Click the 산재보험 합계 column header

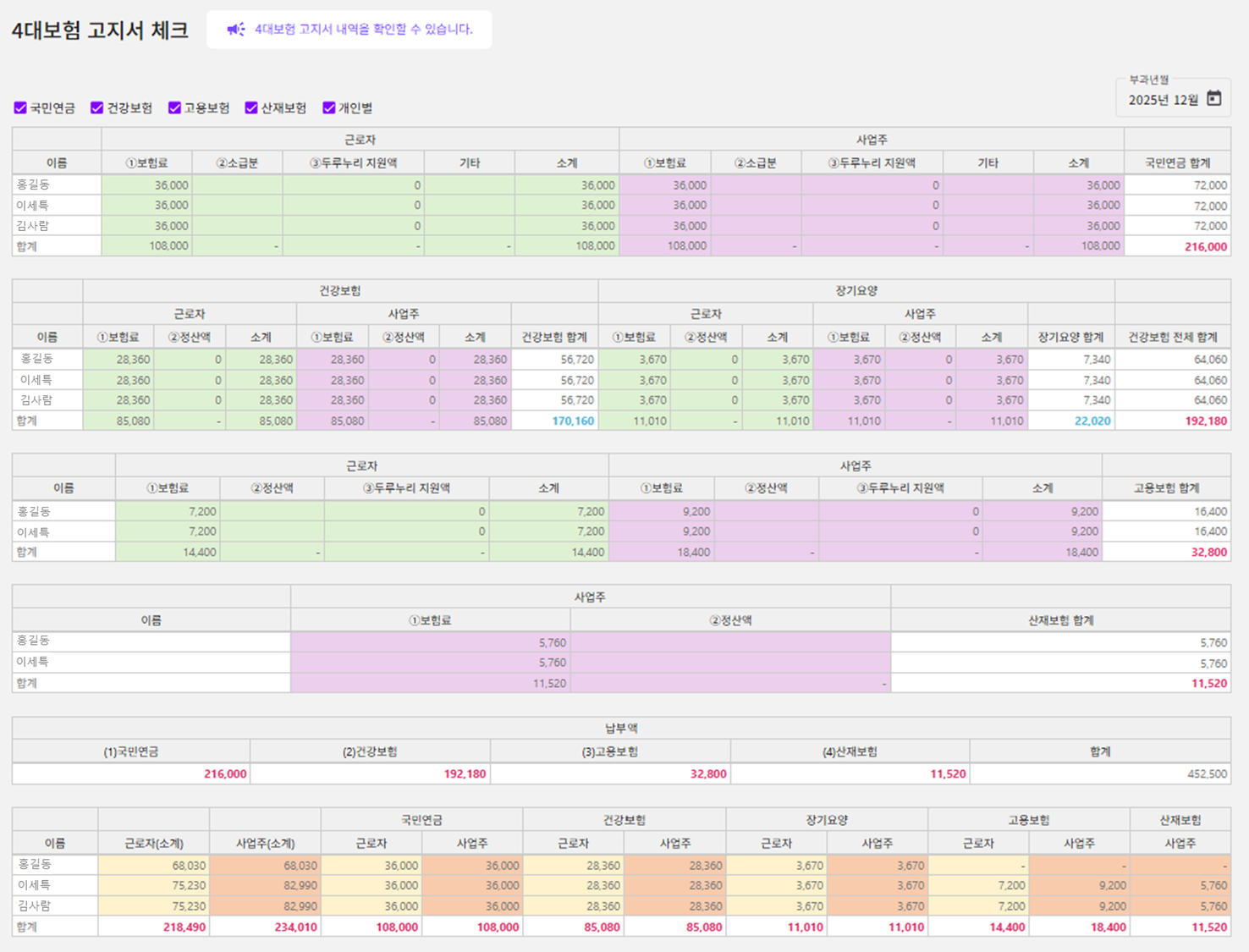1060,620
